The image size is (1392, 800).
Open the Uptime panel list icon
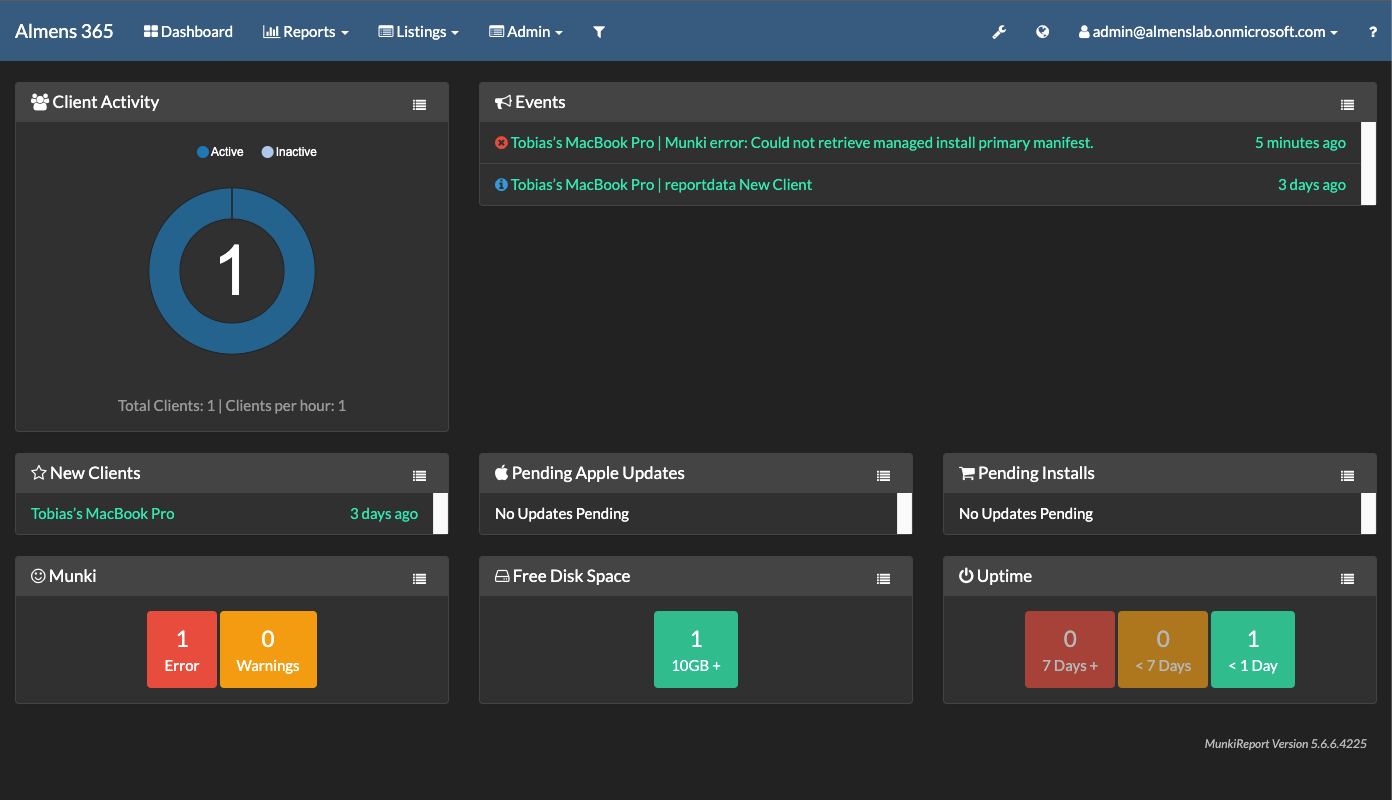1347,578
